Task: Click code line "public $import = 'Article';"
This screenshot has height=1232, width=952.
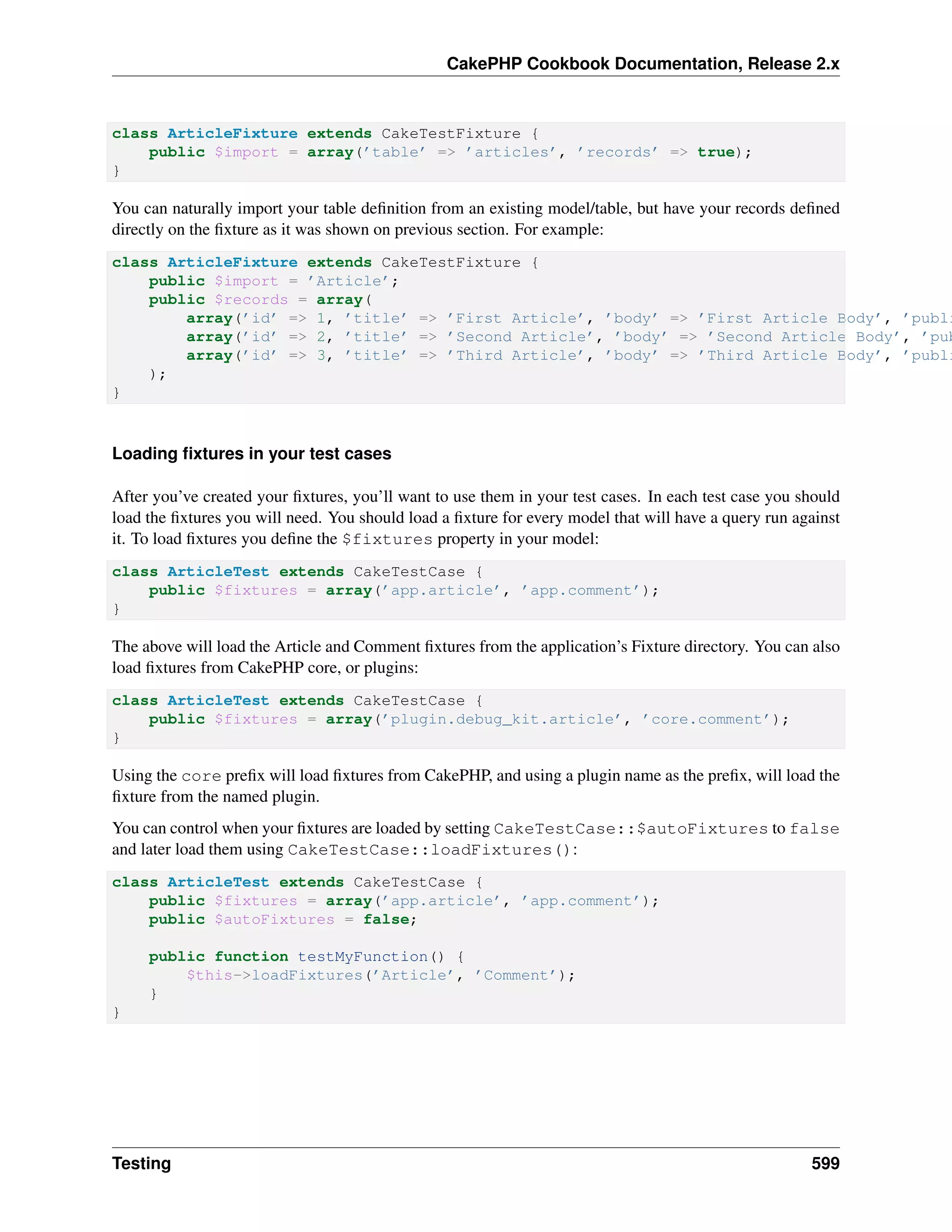Action: tap(273, 281)
